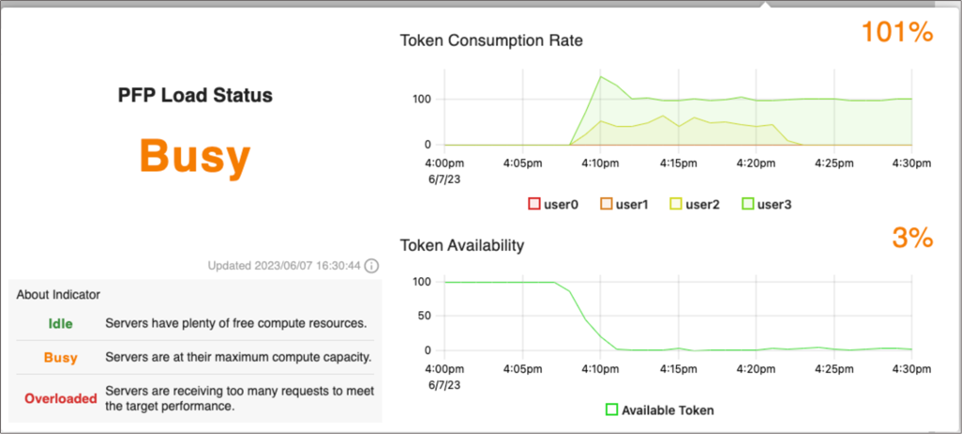962x434 pixels.
Task: Toggle the Available Token legend box
Action: point(612,410)
